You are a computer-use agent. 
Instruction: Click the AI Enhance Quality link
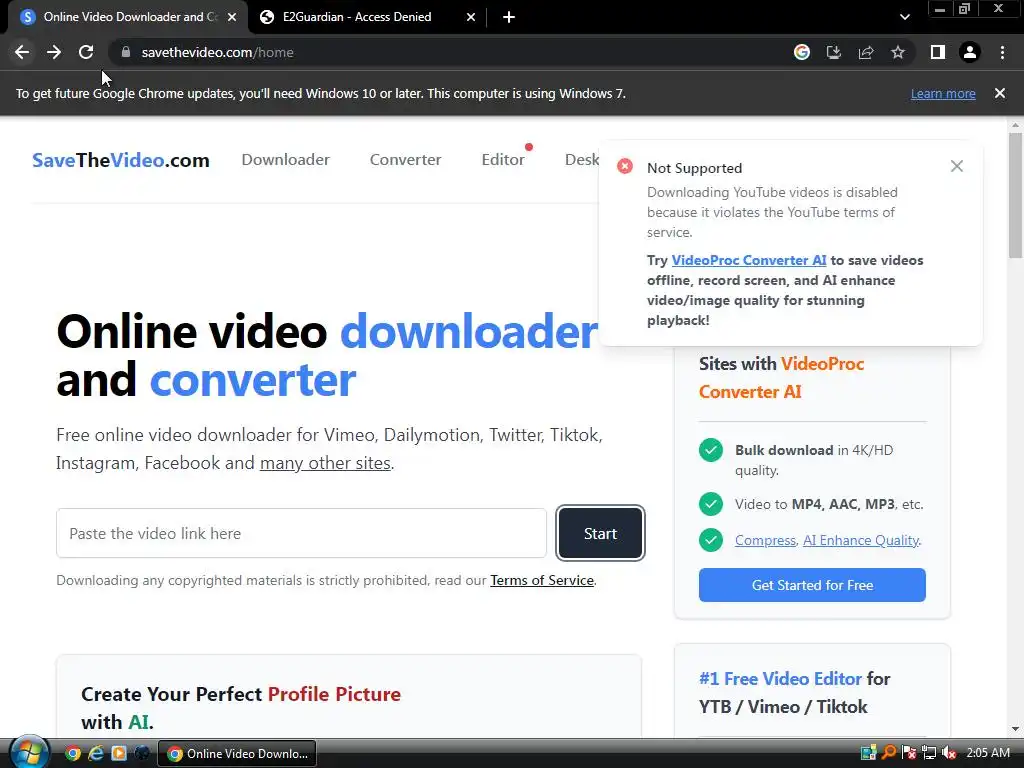(860, 540)
